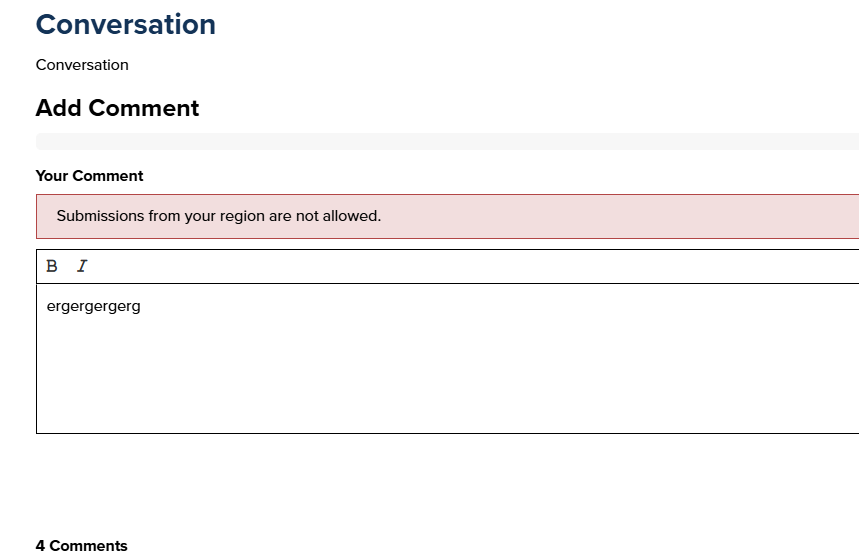Click the word 'Comment' in Add Comment heading
Viewport: 859px width, 553px height.
click(144, 108)
